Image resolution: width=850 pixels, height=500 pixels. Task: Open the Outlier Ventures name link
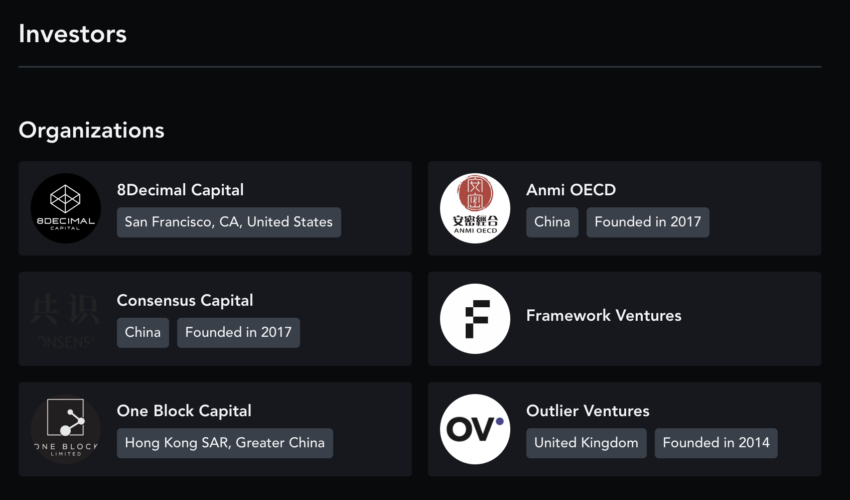tap(588, 411)
